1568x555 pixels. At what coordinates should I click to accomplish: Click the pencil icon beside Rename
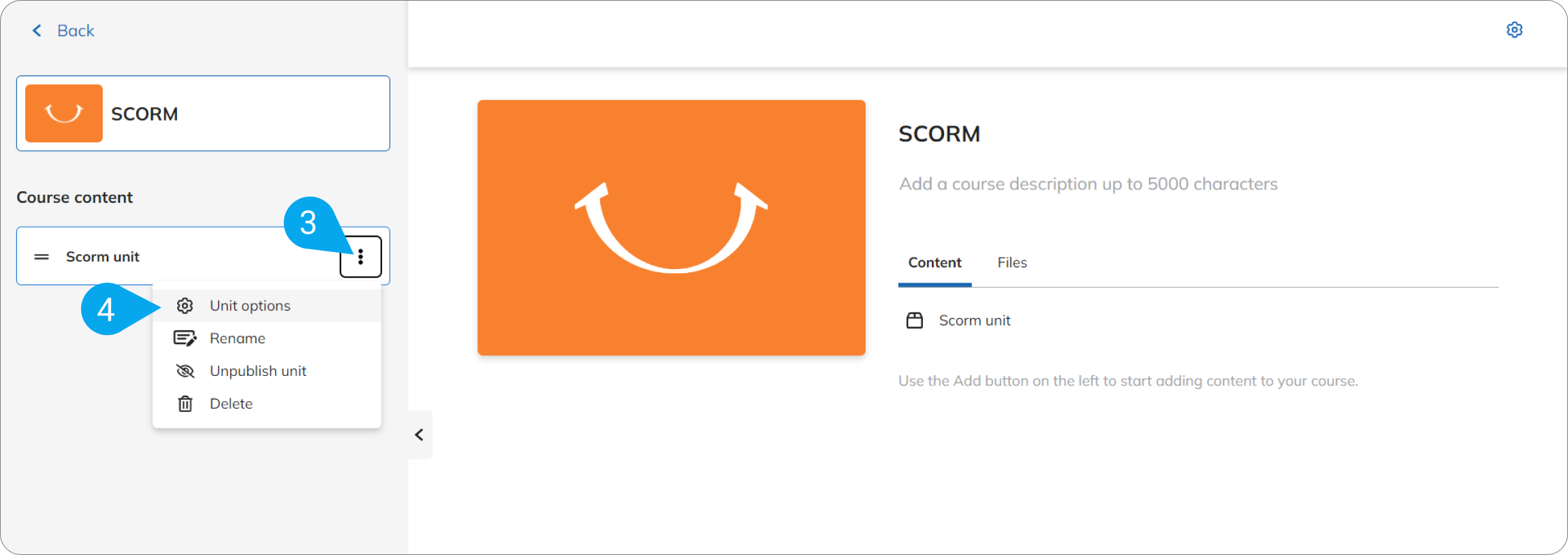185,338
